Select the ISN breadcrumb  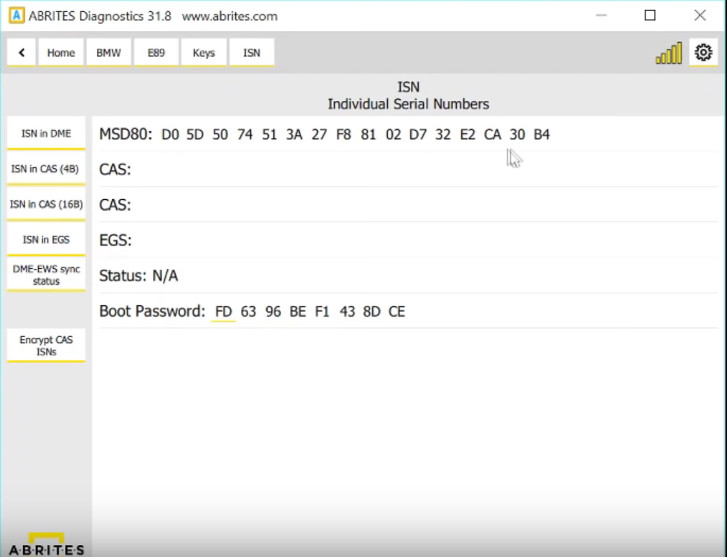pyautogui.click(x=252, y=52)
